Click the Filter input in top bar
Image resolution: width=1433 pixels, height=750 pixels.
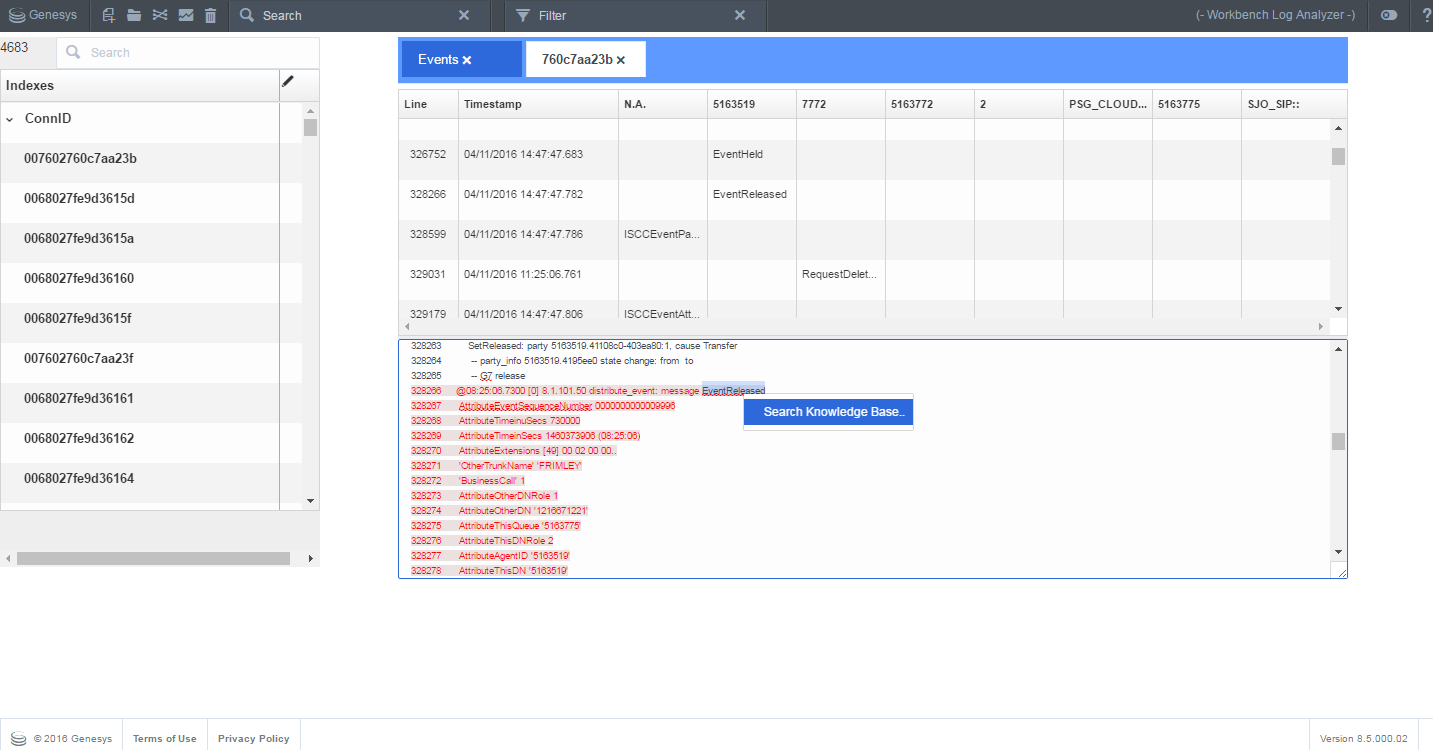click(x=630, y=15)
